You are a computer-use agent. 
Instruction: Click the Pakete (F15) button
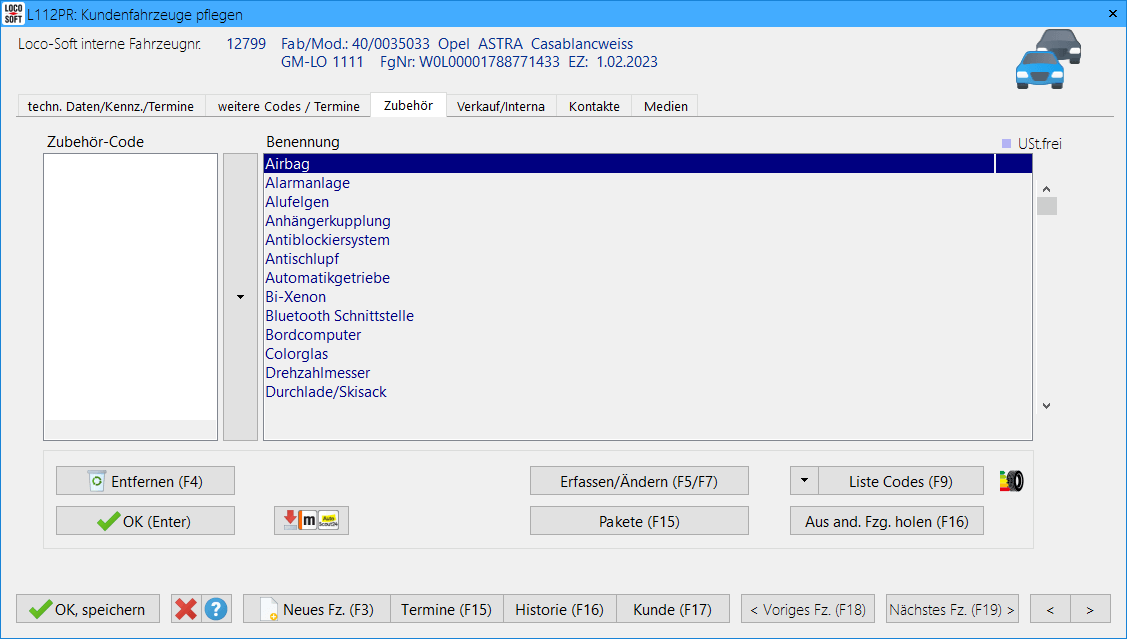(639, 521)
